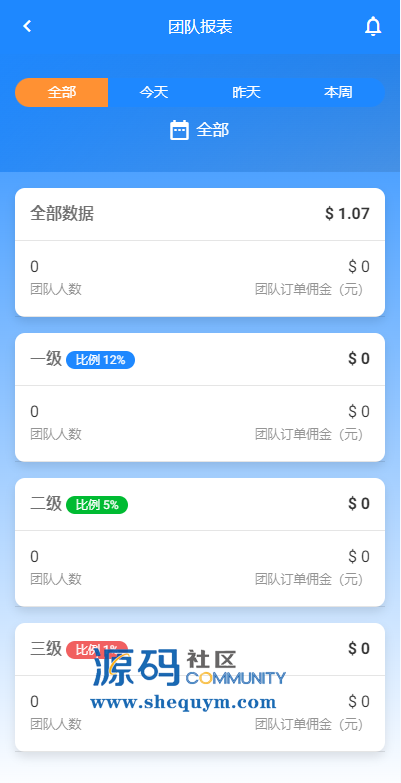Switch to the 今天 tab
The image size is (401, 783).
point(154,92)
